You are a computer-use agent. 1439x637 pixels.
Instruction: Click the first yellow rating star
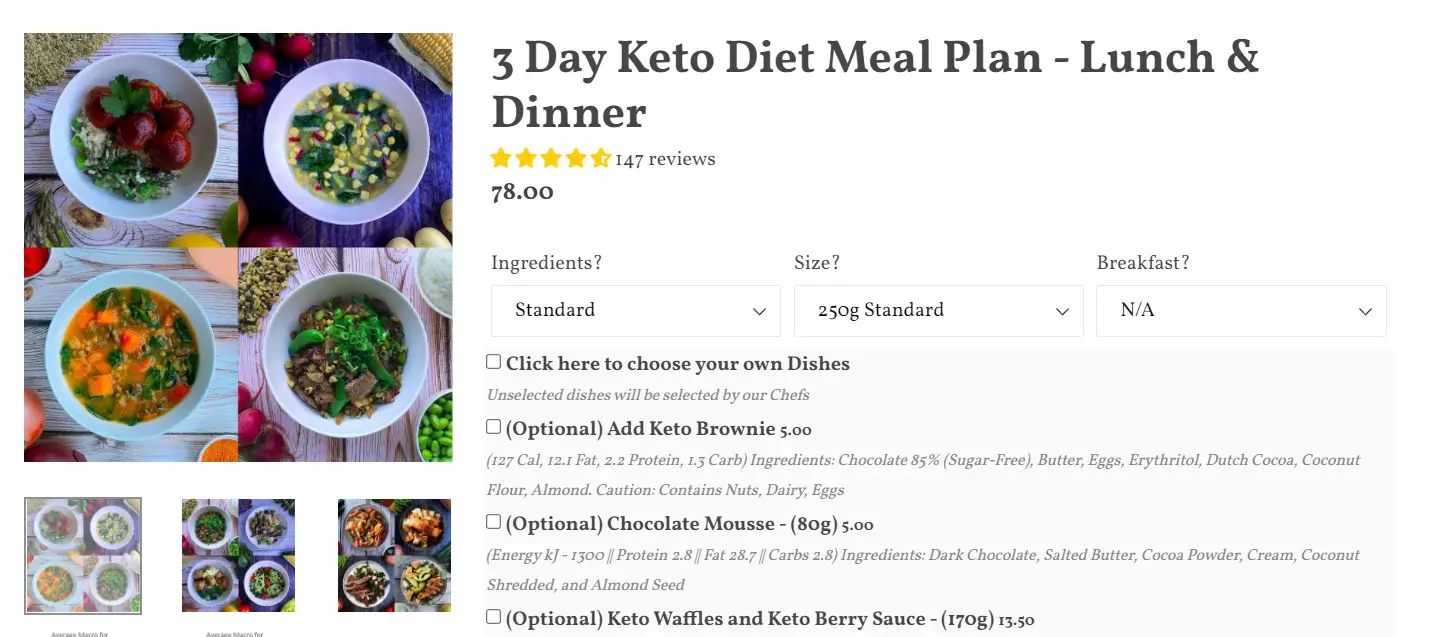pyautogui.click(x=501, y=159)
